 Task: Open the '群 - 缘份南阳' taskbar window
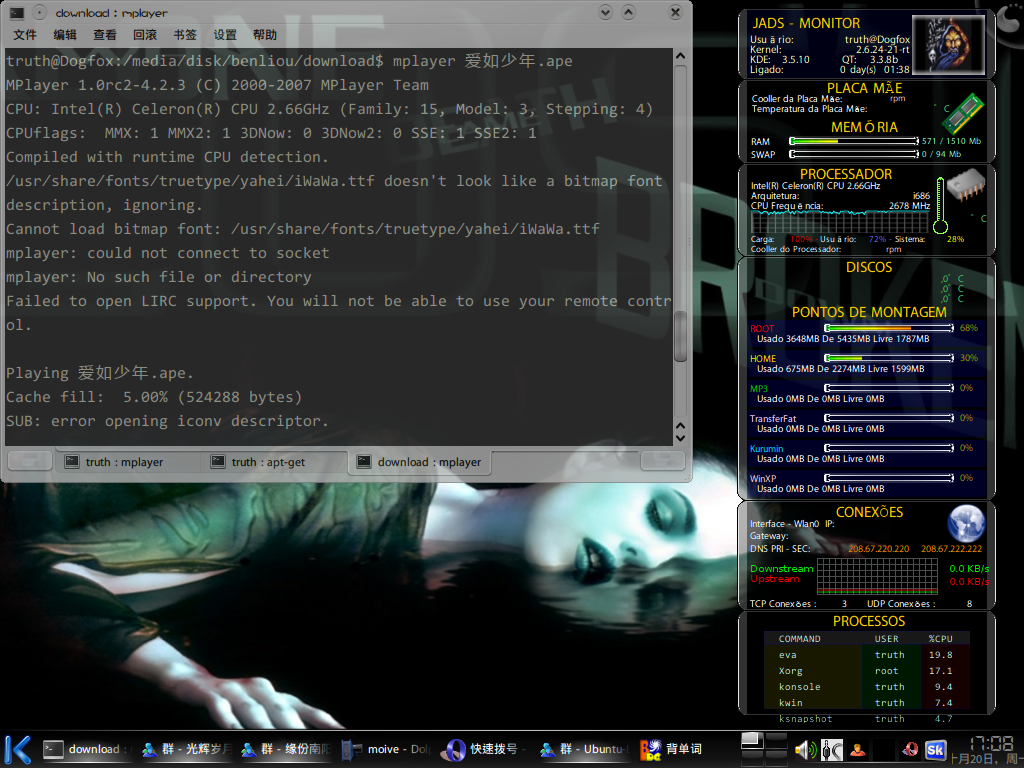click(286, 749)
